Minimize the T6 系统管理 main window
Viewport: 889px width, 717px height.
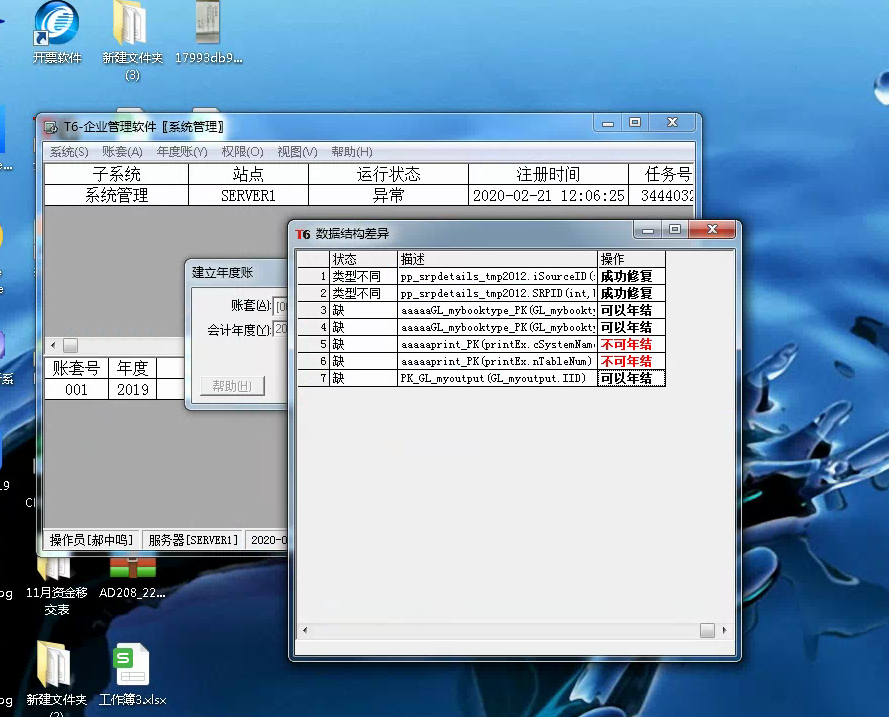[608, 122]
